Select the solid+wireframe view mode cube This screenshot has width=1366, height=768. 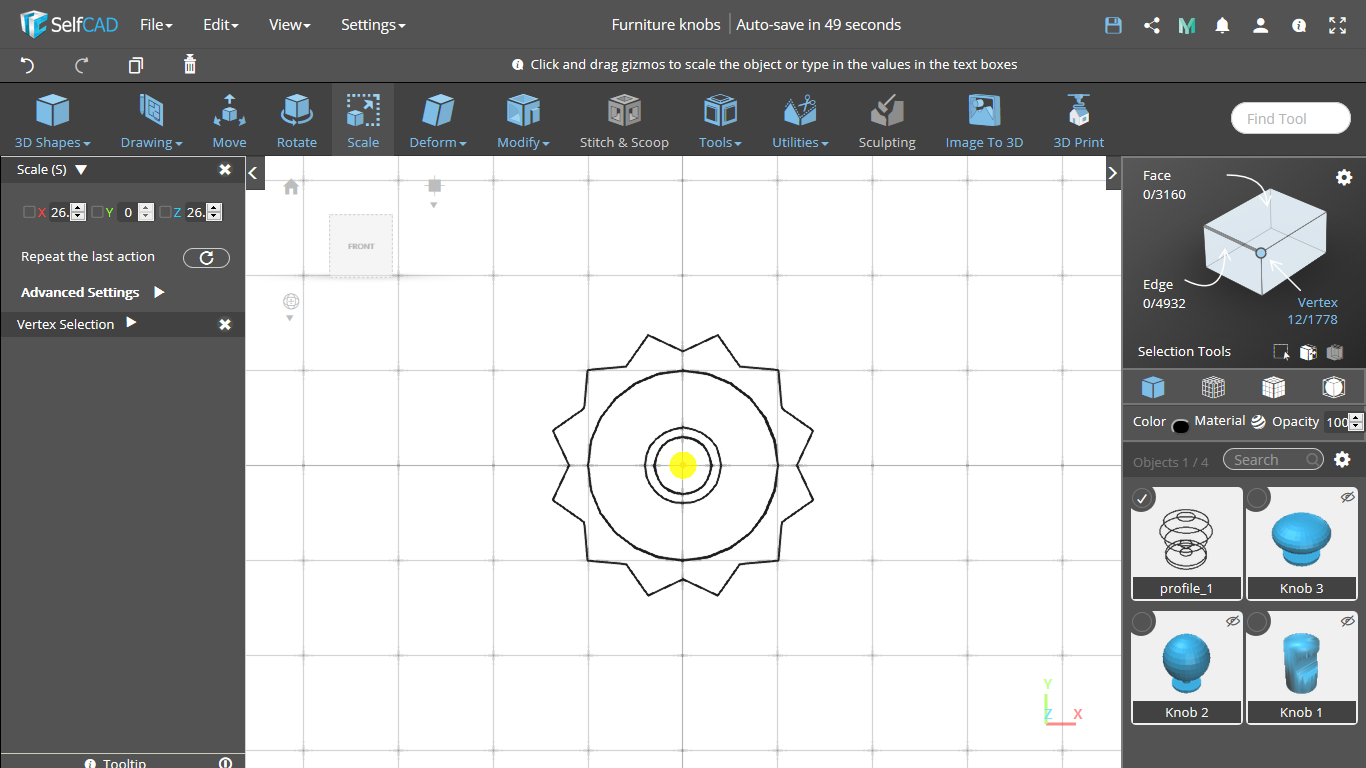coord(1273,387)
